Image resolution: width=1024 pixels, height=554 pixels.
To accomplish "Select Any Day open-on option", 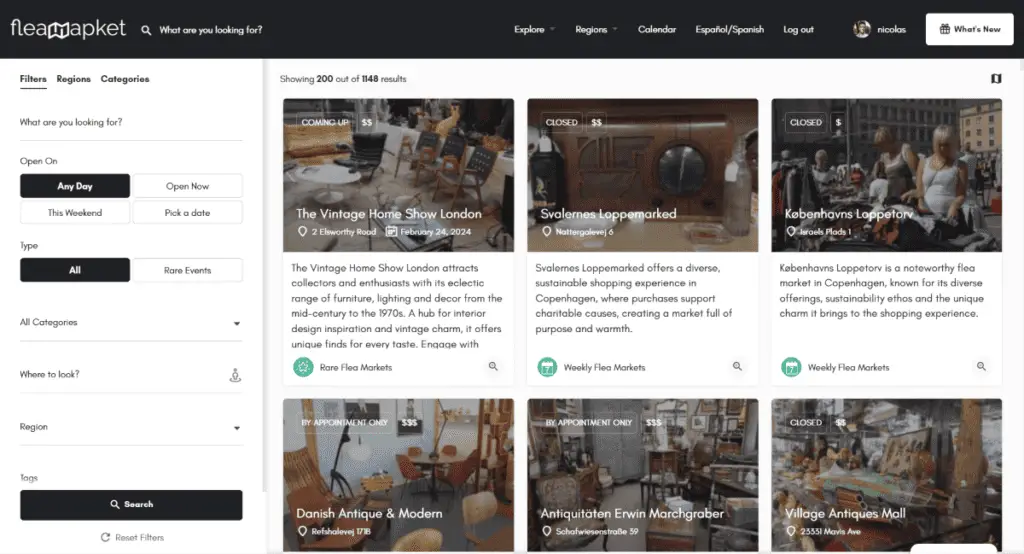I will (75, 186).
